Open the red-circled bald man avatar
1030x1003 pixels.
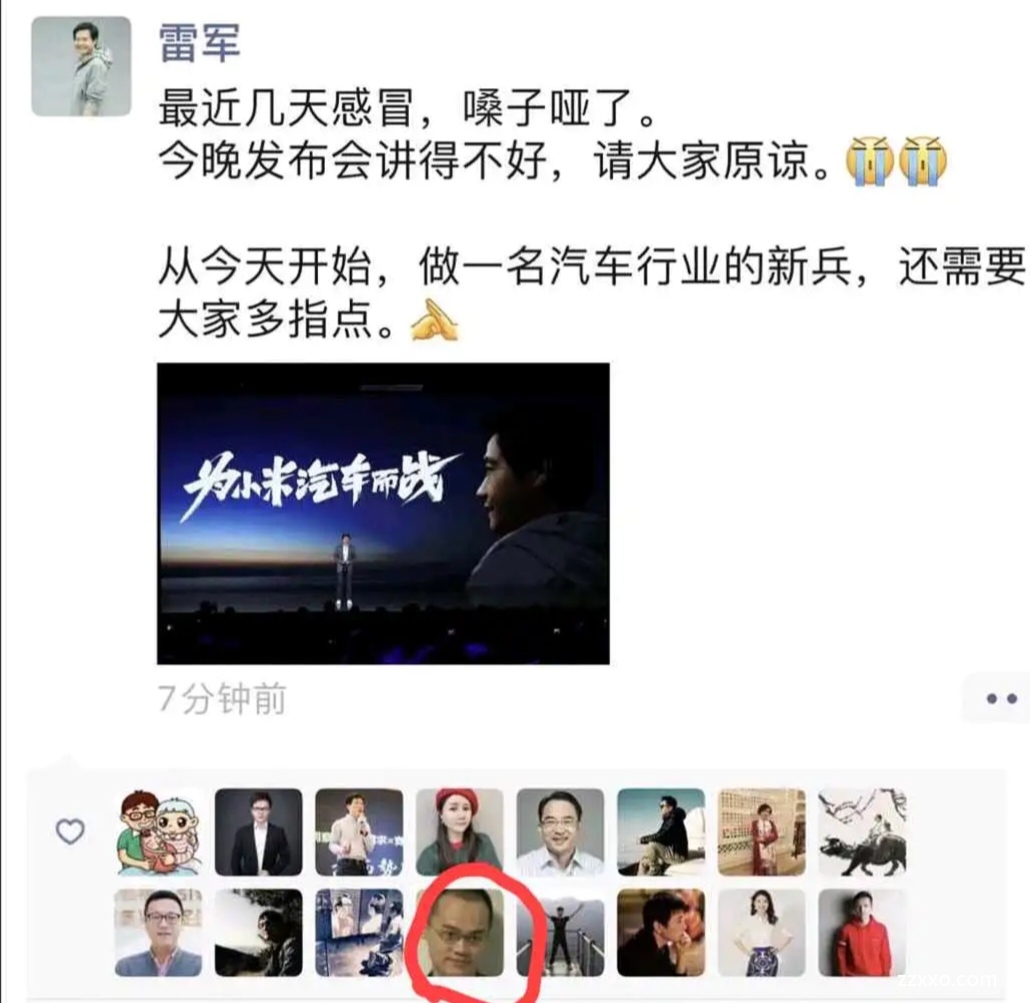[x=460, y=933]
